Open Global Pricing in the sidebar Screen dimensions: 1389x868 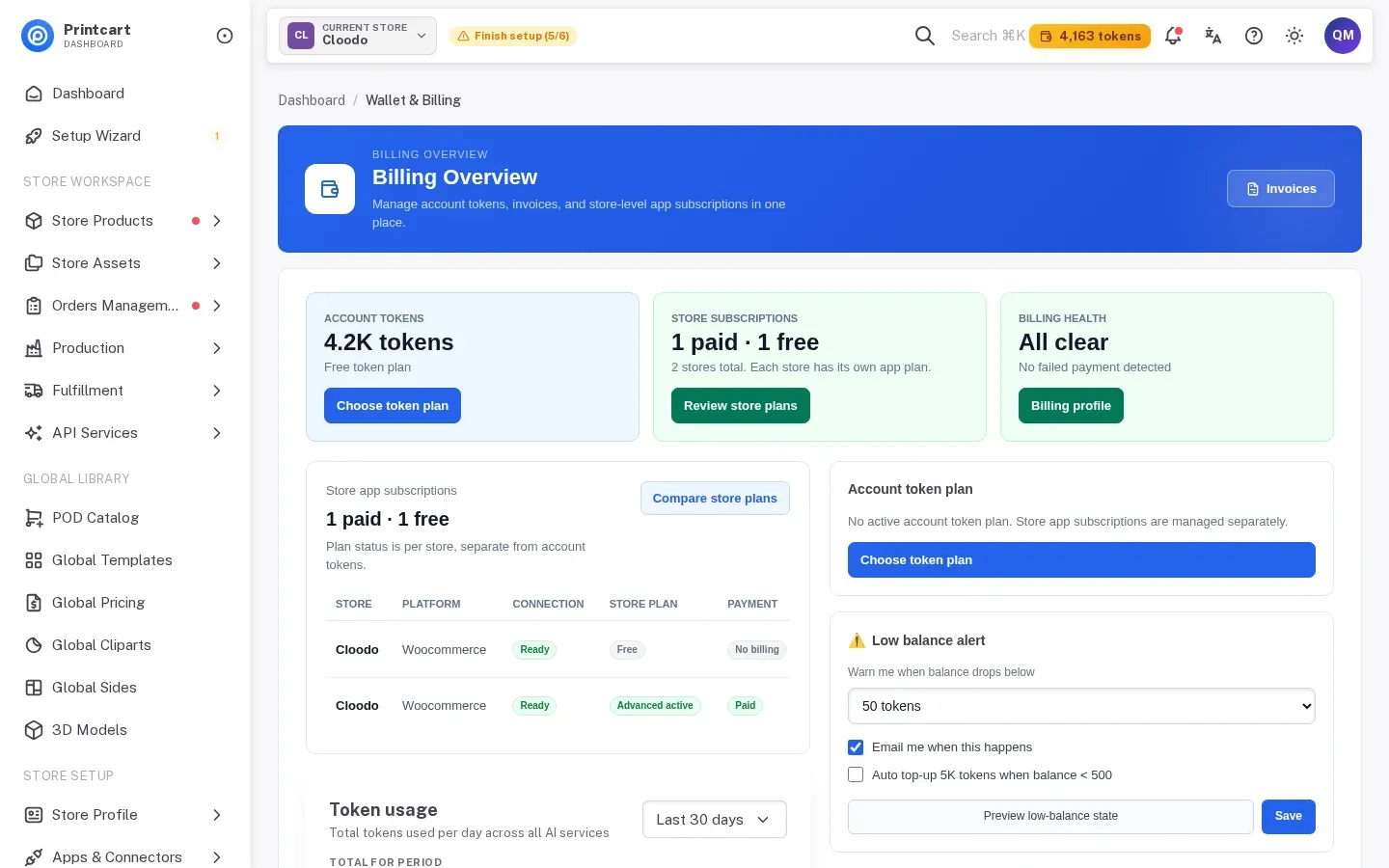click(125, 603)
